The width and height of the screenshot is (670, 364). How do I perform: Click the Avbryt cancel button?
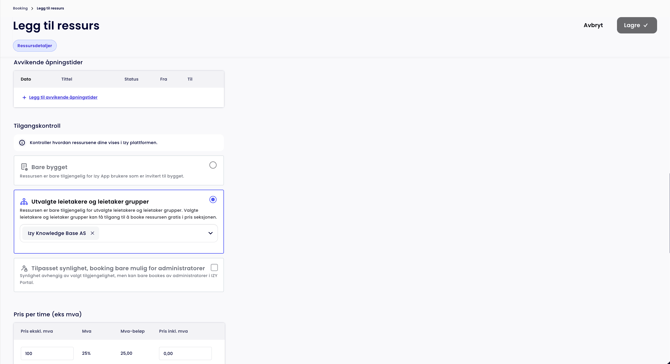(593, 25)
